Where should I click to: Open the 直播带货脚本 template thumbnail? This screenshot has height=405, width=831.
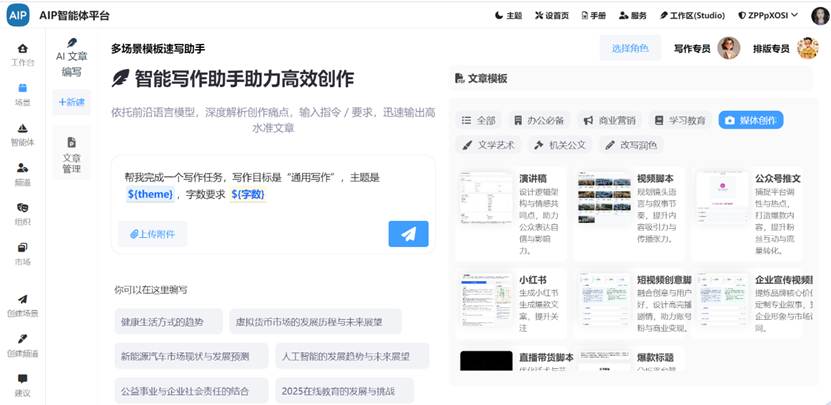(x=486, y=360)
